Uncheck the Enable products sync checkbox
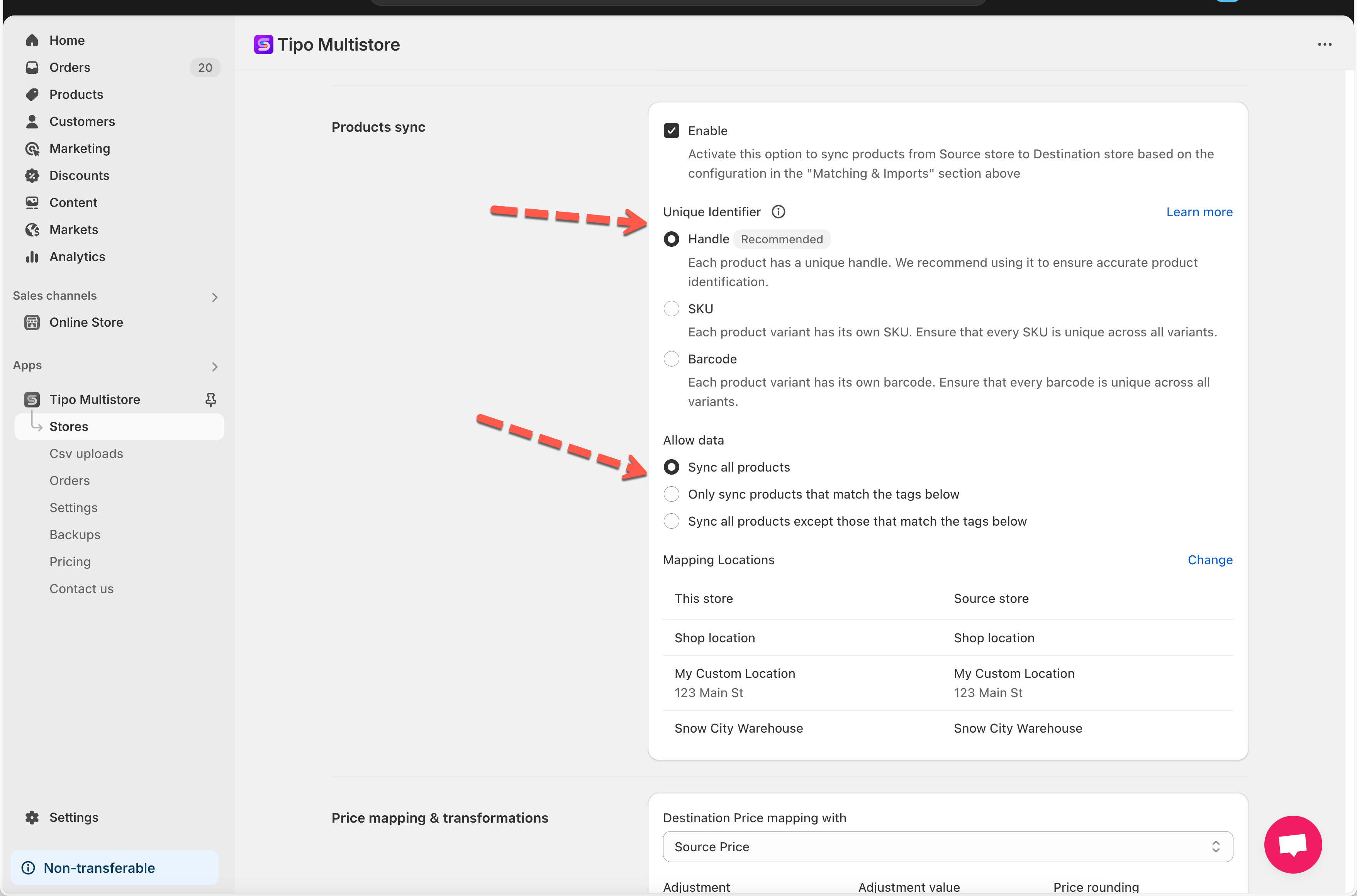1357x896 pixels. [x=672, y=131]
